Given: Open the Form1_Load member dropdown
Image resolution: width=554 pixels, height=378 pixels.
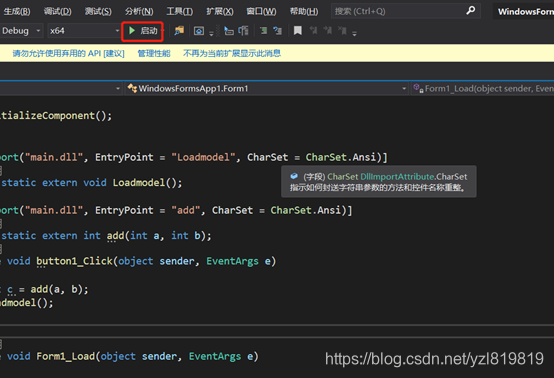Looking at the screenshot, I should click(483, 89).
